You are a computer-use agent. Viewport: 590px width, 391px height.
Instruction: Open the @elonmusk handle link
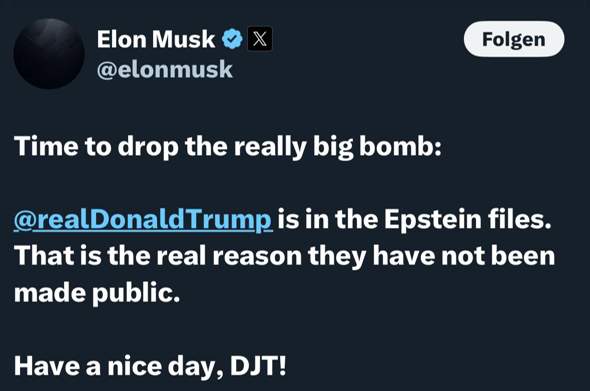pos(164,70)
